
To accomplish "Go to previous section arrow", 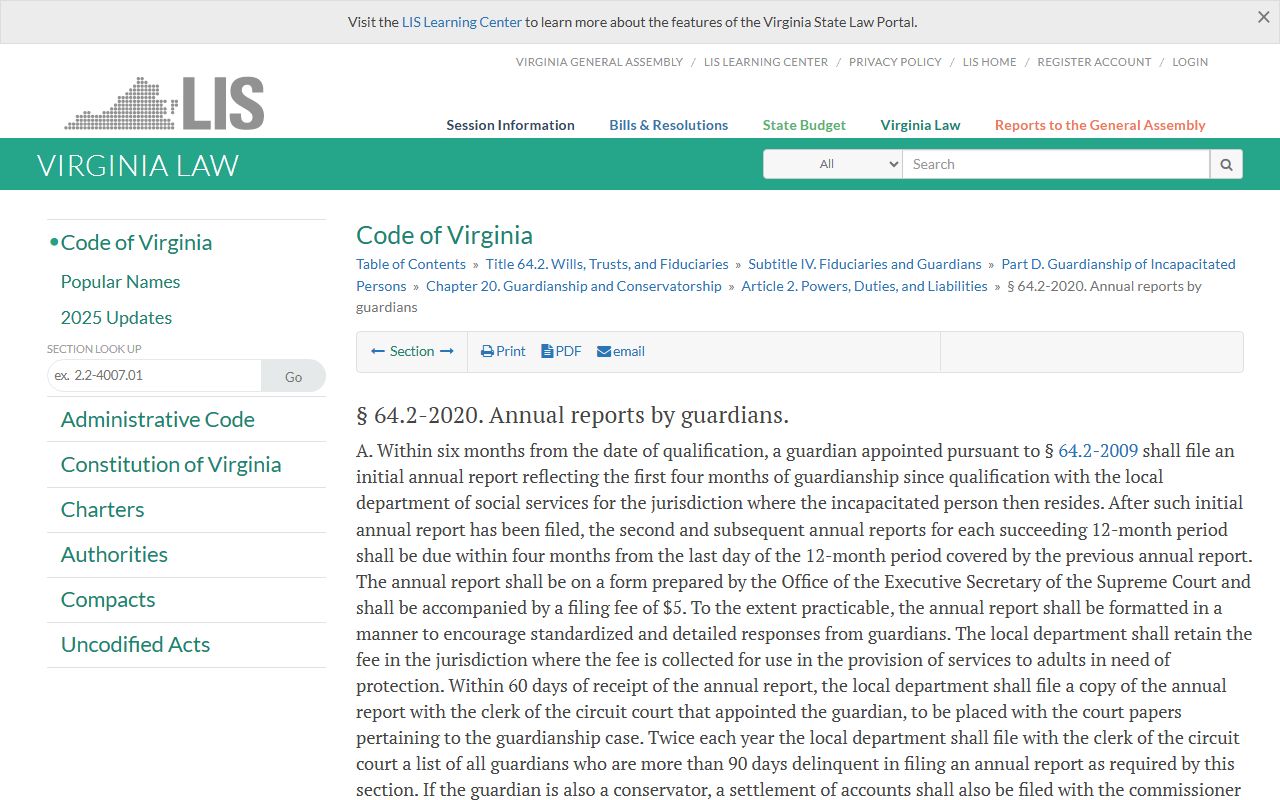I will pos(378,351).
